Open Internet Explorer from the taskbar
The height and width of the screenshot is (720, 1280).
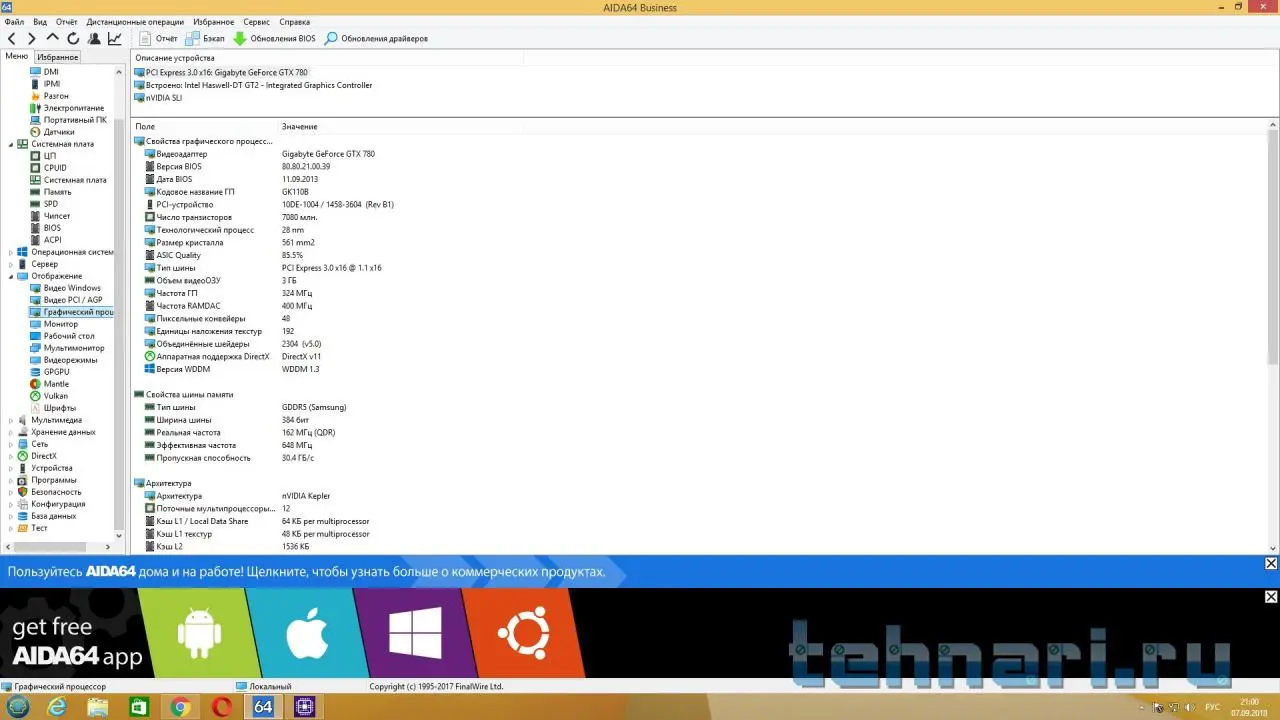tap(58, 707)
